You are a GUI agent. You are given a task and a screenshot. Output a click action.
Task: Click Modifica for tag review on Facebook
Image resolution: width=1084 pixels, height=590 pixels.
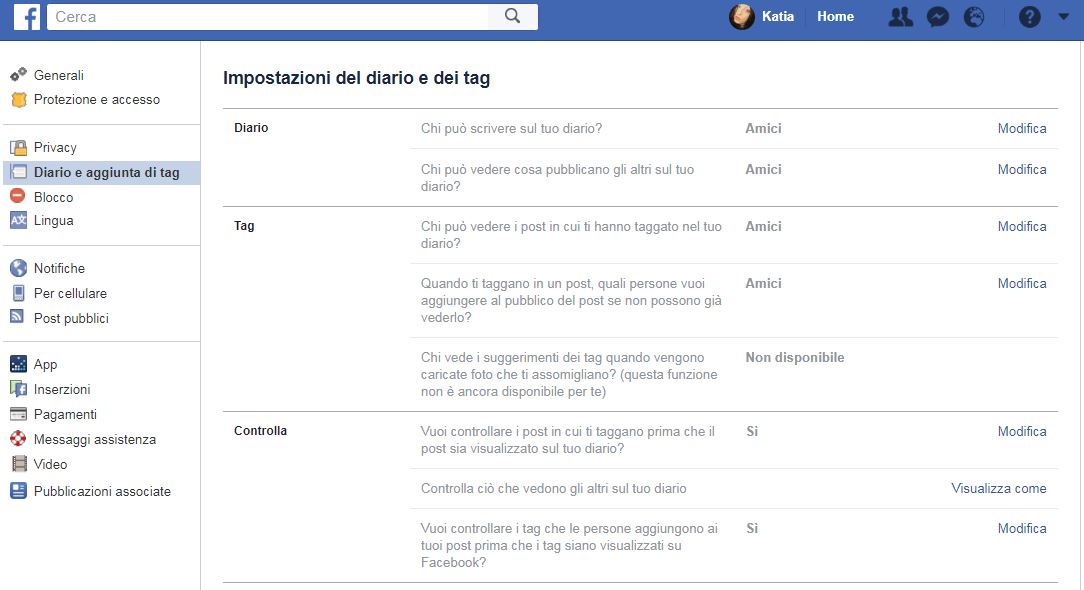point(1022,528)
